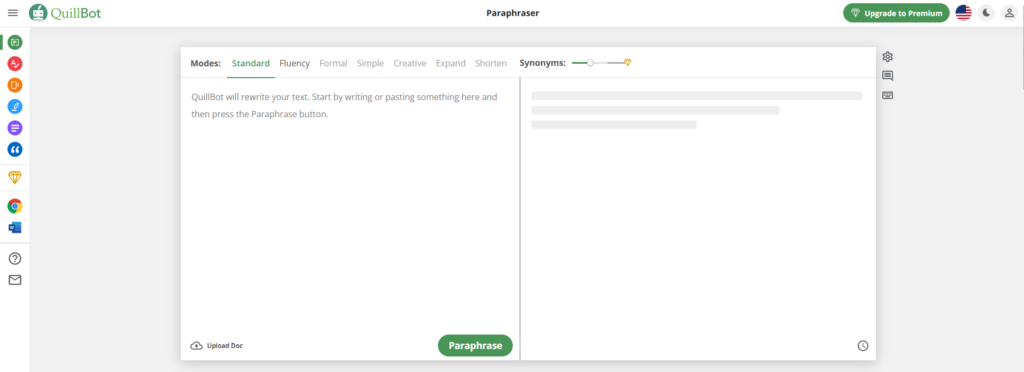Open the Citation Generator quote icon
Viewport: 1024px width, 372px height.
pyautogui.click(x=15, y=149)
